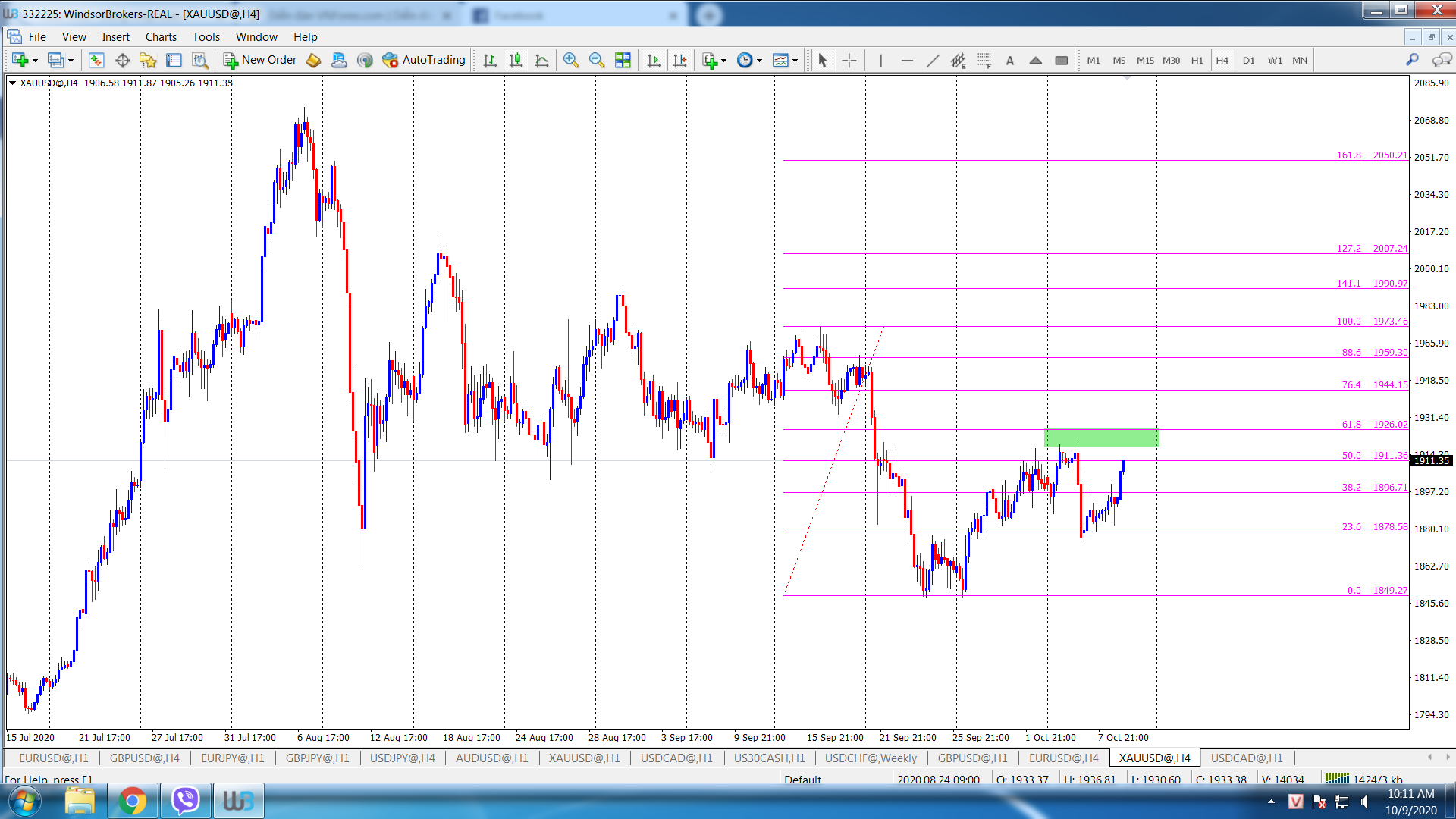Open the Profiles icon
Screen dimensions: 1456x819
[55, 60]
